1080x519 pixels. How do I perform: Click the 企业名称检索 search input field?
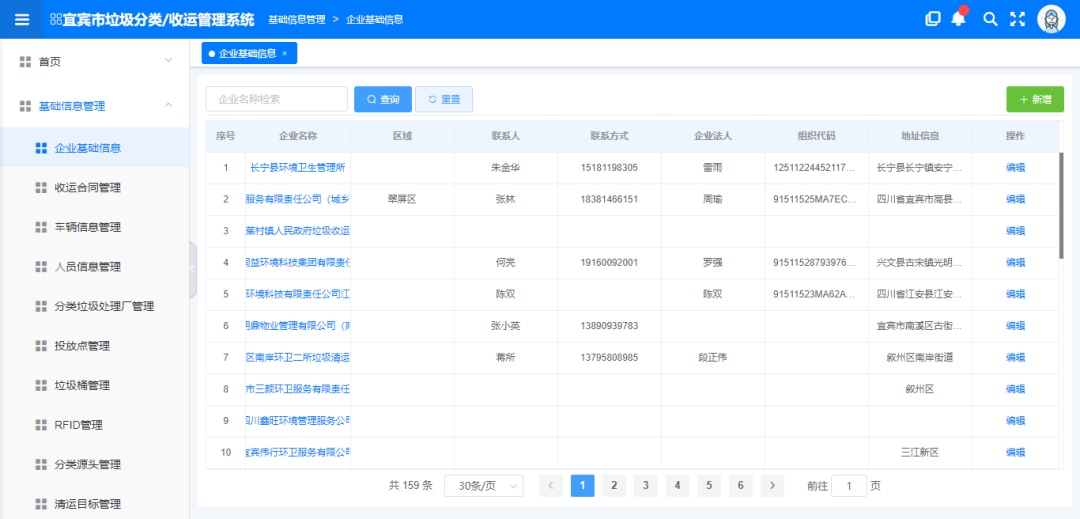pyautogui.click(x=277, y=99)
